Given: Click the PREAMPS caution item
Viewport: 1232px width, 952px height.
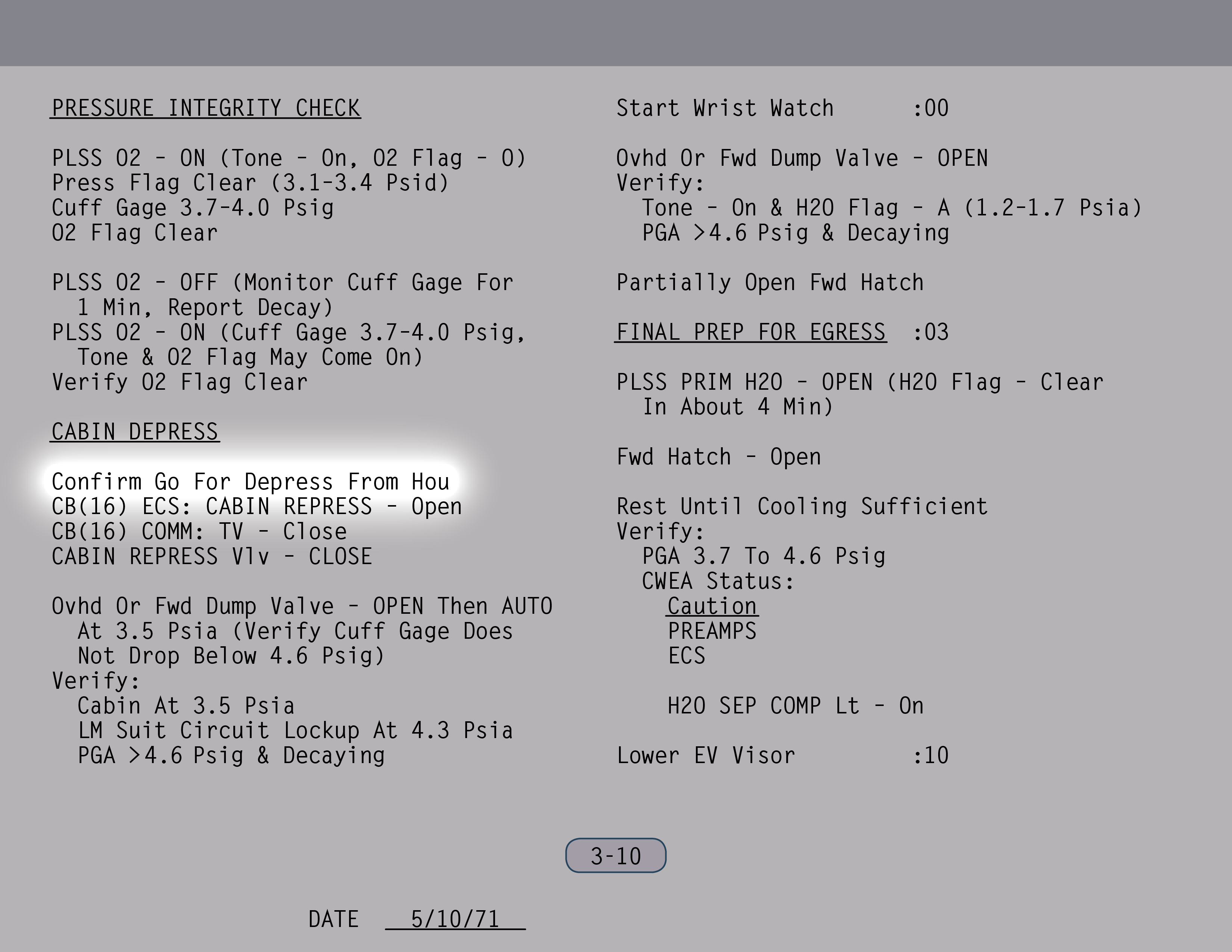Looking at the screenshot, I should pyautogui.click(x=712, y=631).
